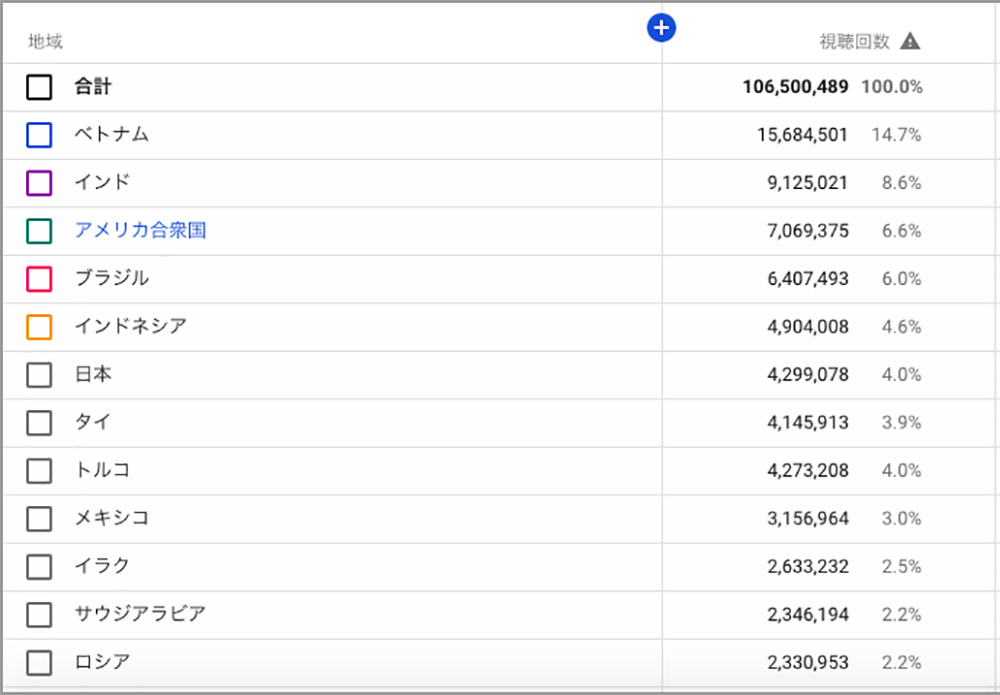This screenshot has width=1000, height=695.
Task: Toggle the green アメリカ合衆国 checkbox
Action: (x=39, y=231)
